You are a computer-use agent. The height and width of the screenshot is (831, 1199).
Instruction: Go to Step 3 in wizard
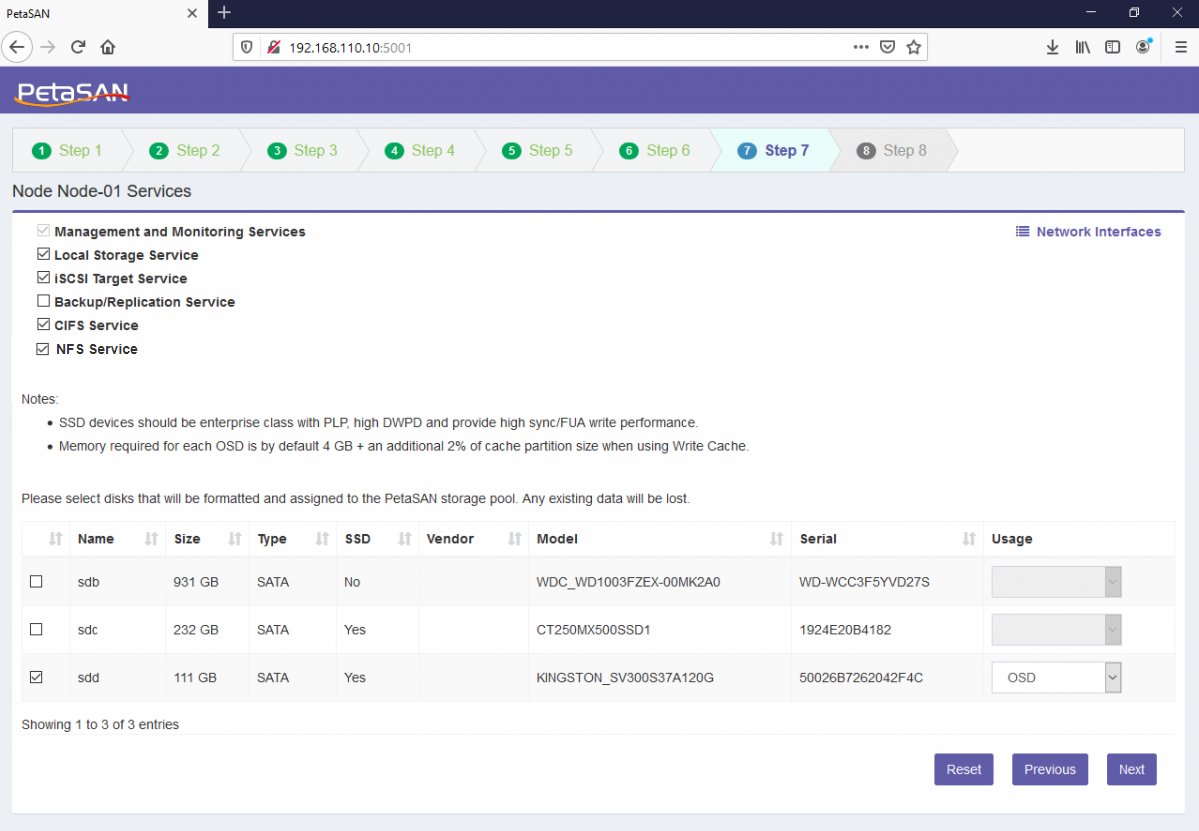point(302,151)
